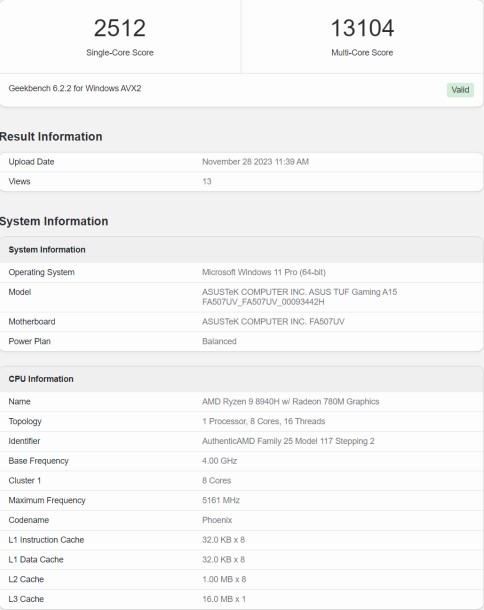The image size is (484, 610).
Task: Click the Operating System value Windows 11 Pro
Action: (x=264, y=272)
